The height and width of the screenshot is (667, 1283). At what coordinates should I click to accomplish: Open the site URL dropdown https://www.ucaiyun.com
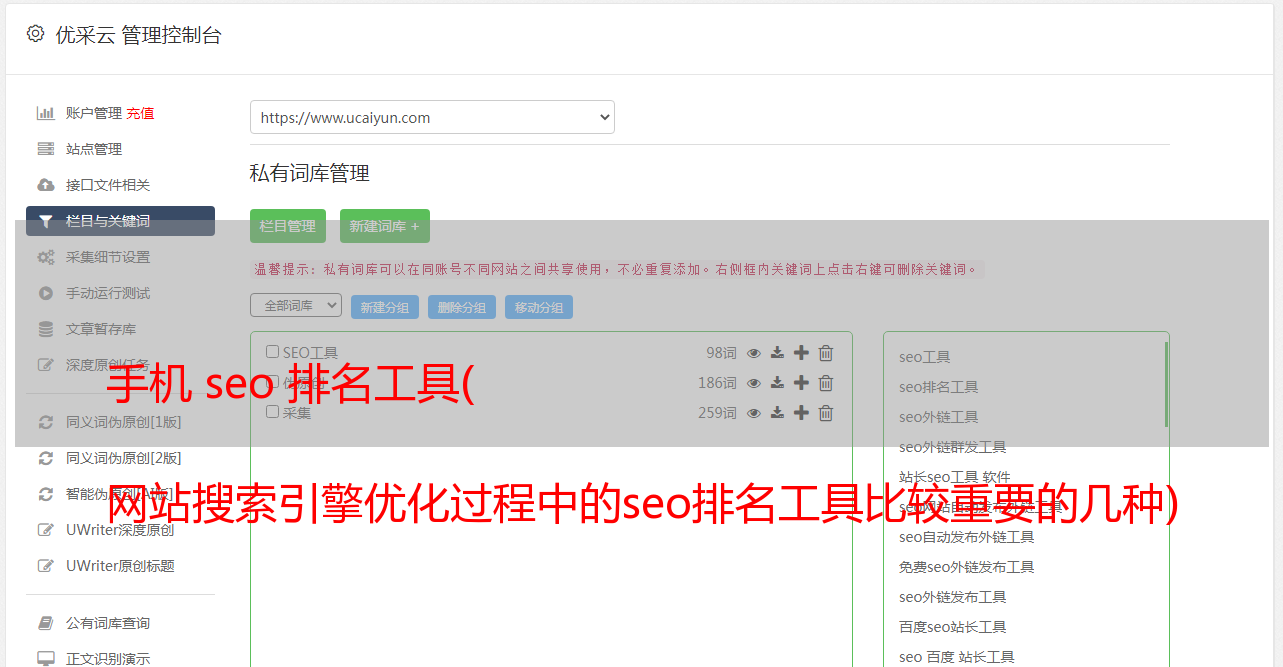tap(432, 117)
